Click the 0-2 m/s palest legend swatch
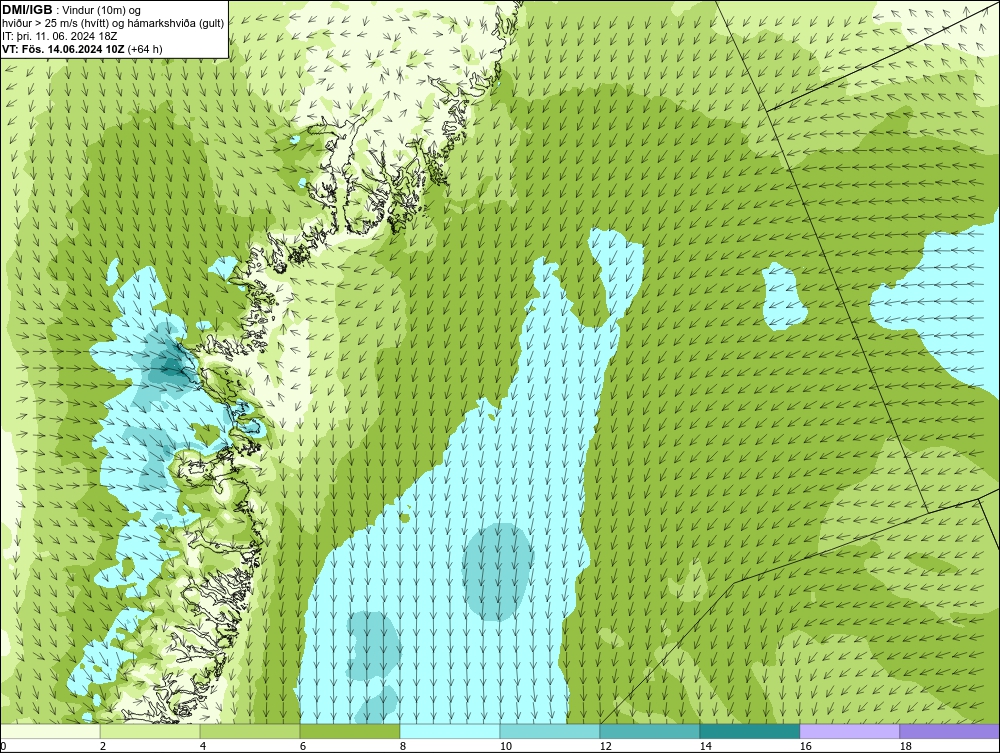Image resolution: width=1000 pixels, height=753 pixels. click(50, 731)
